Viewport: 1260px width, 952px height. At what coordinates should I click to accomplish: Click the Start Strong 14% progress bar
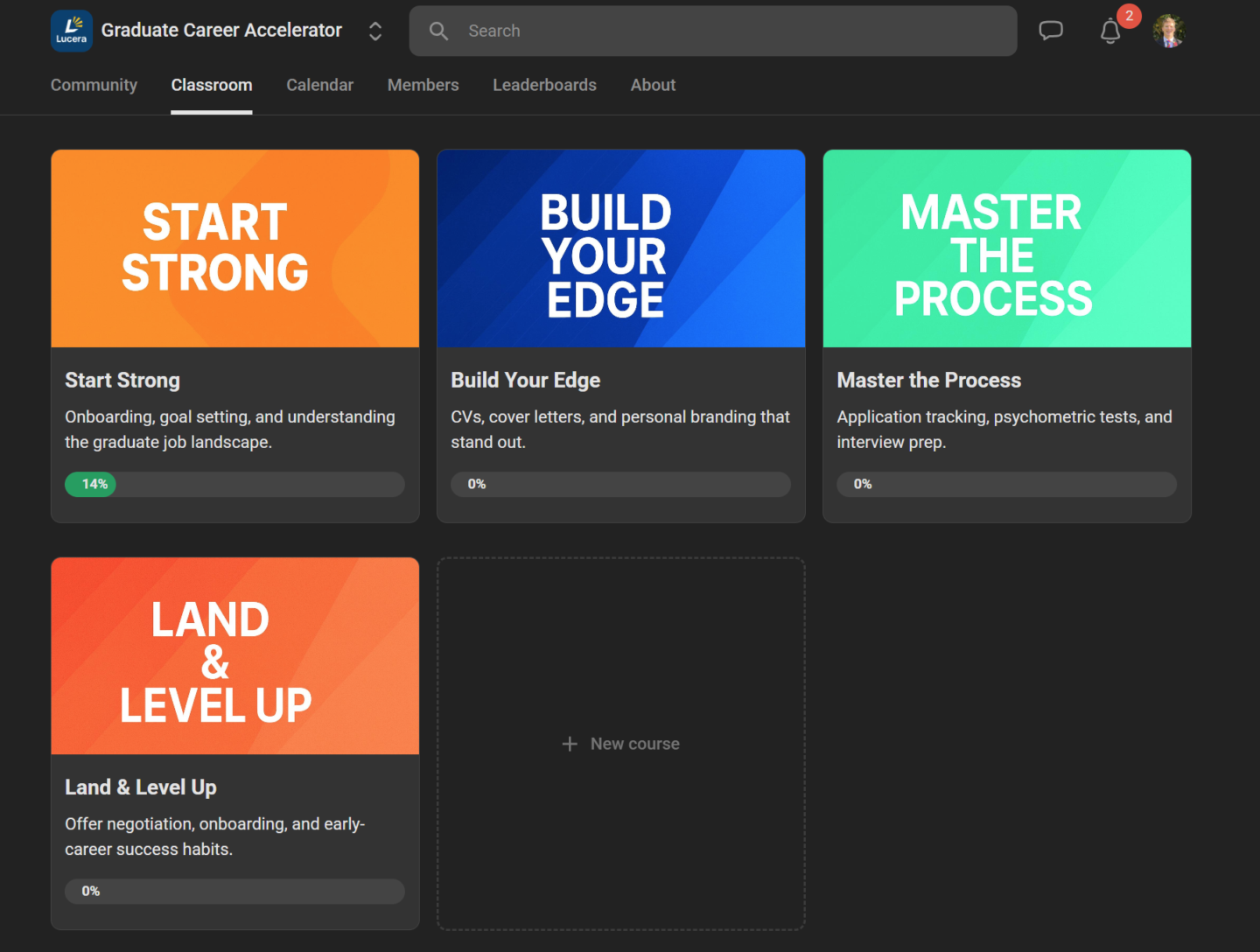tap(234, 484)
